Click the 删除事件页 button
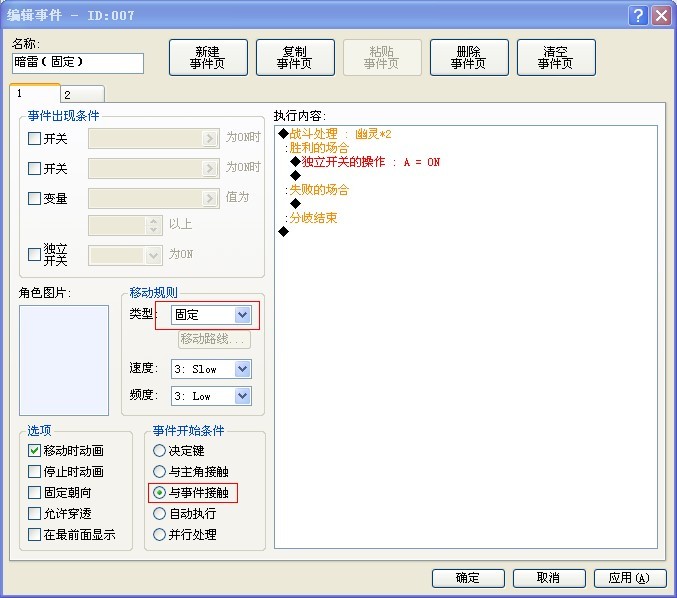 (469, 57)
